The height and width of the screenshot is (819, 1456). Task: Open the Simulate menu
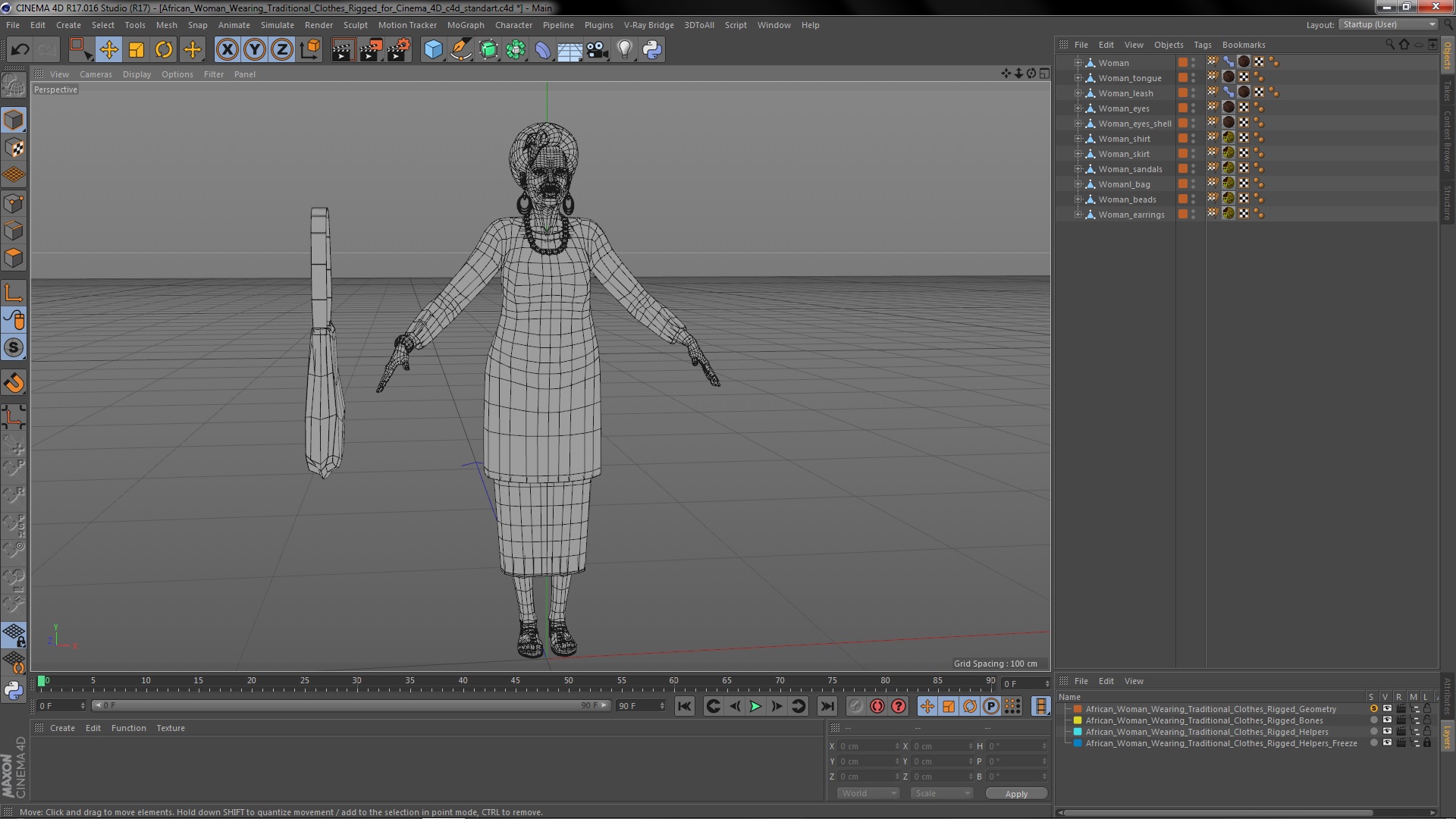click(x=277, y=25)
